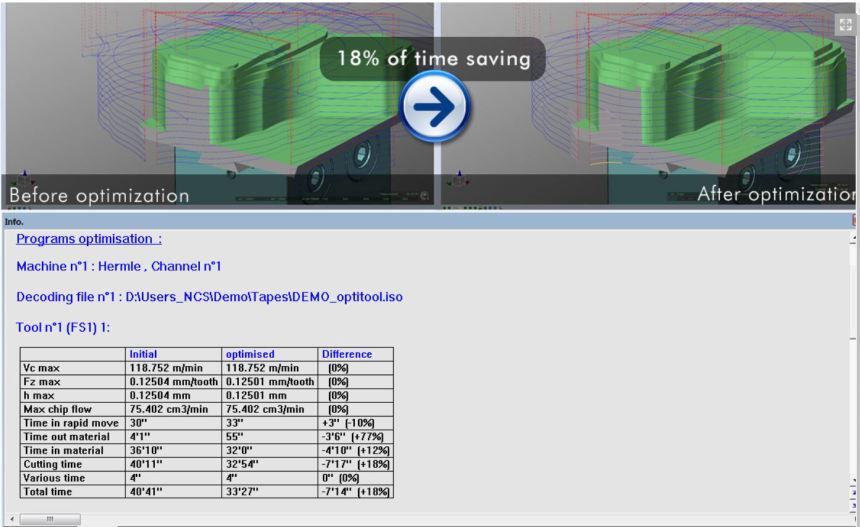Click the fullscreen expand icon
Image resolution: width=860 pixels, height=527 pixels.
tap(845, 25)
